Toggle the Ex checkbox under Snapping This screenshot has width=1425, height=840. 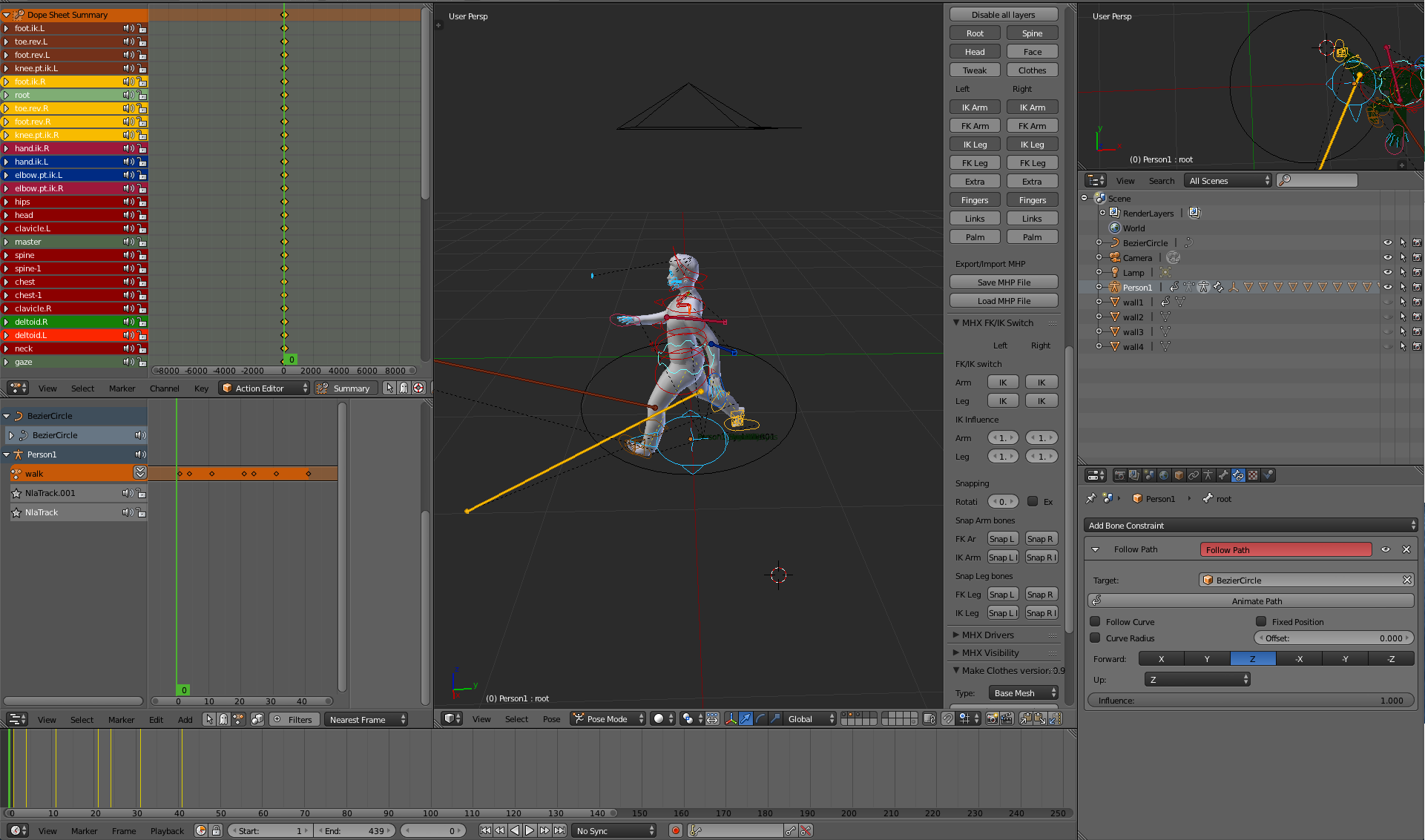click(1032, 501)
